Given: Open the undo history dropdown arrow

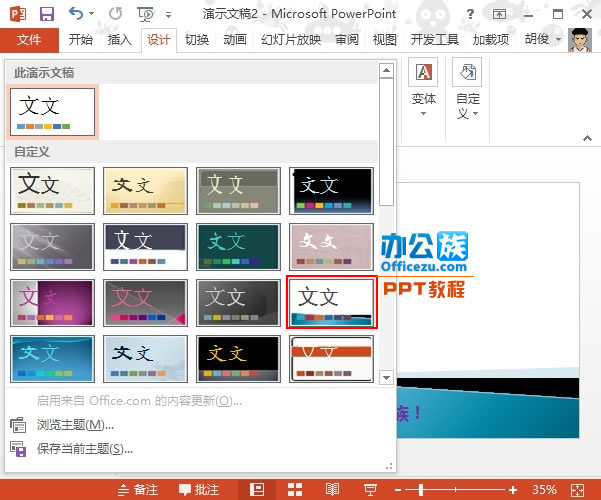Looking at the screenshot, I should click(92, 14).
